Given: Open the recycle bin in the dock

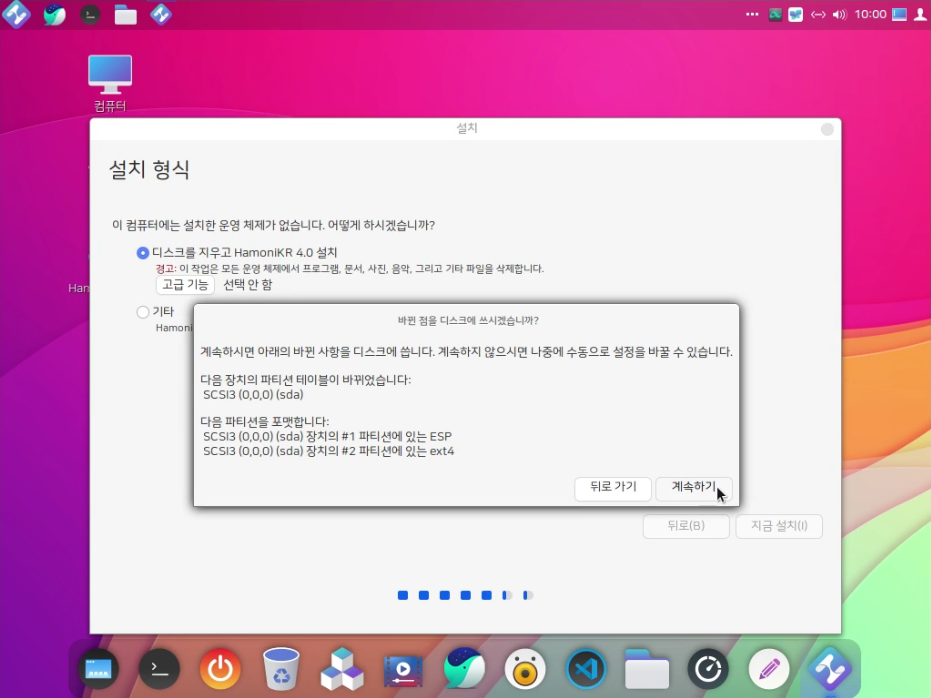Looking at the screenshot, I should [281, 668].
